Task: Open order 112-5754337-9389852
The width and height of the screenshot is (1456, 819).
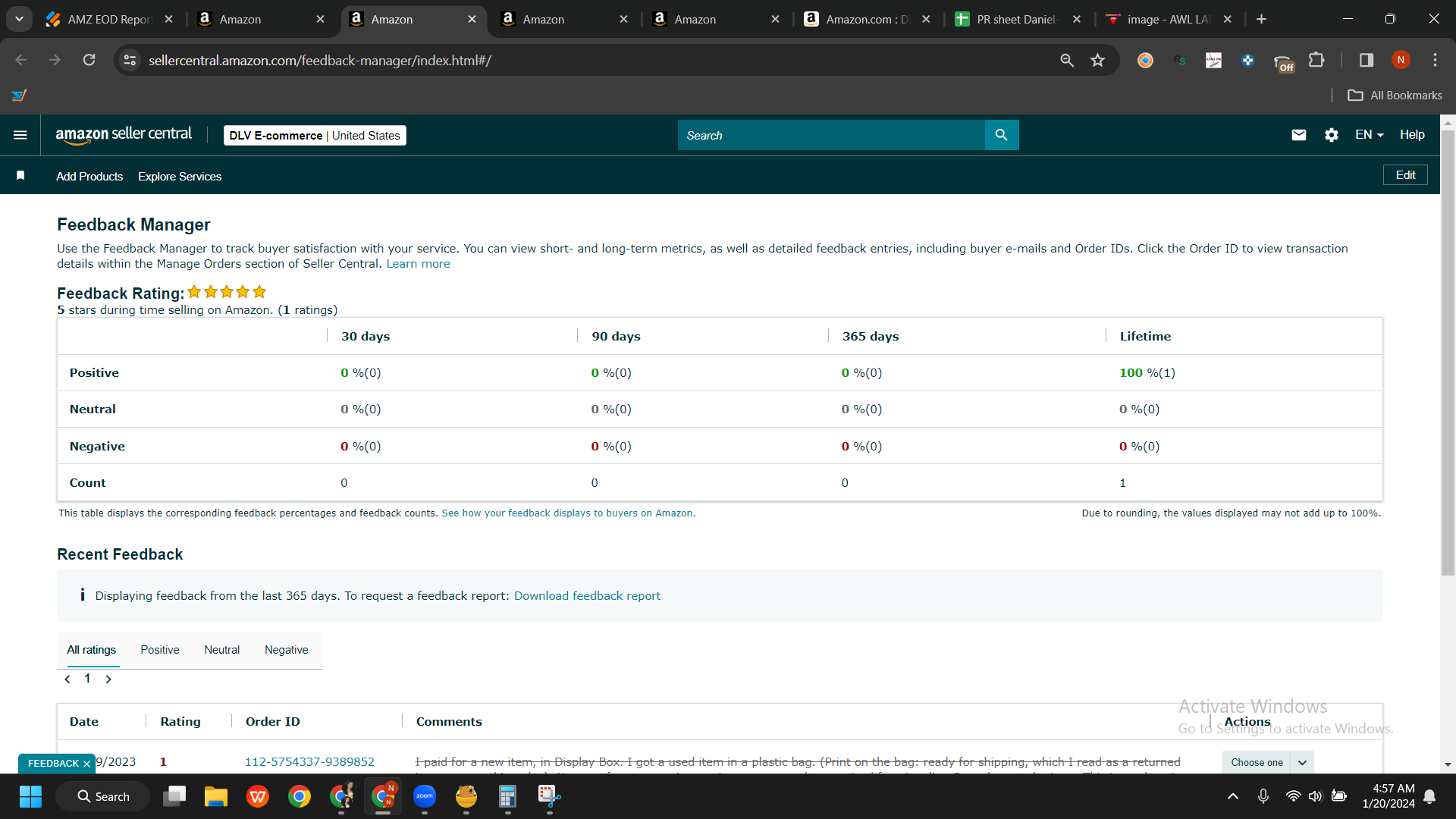Action: pyautogui.click(x=309, y=762)
